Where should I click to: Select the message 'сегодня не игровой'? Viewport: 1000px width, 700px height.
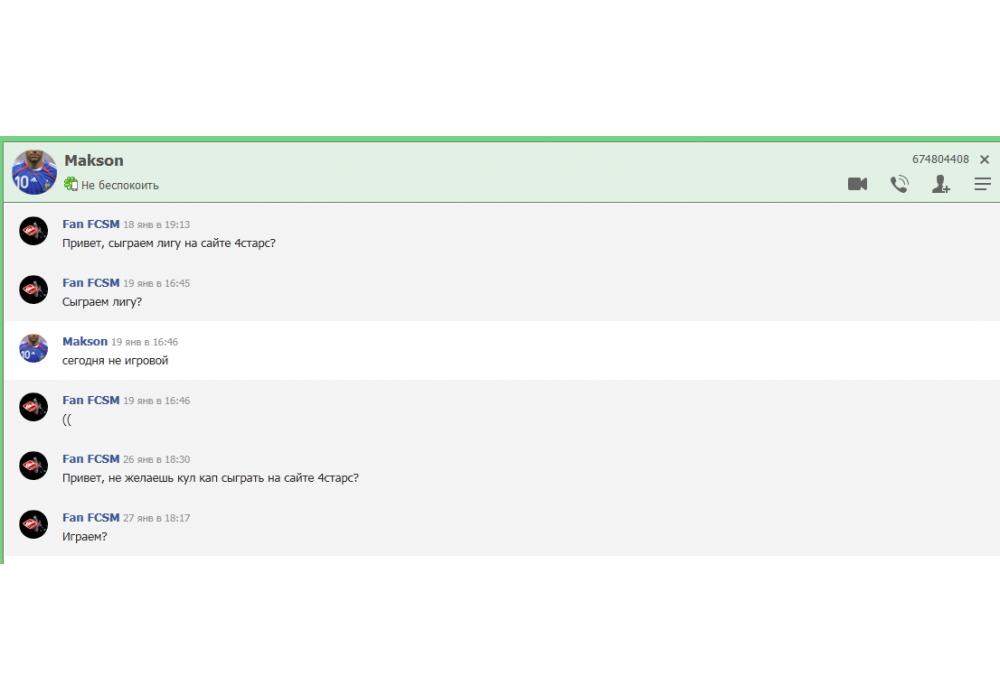[115, 360]
